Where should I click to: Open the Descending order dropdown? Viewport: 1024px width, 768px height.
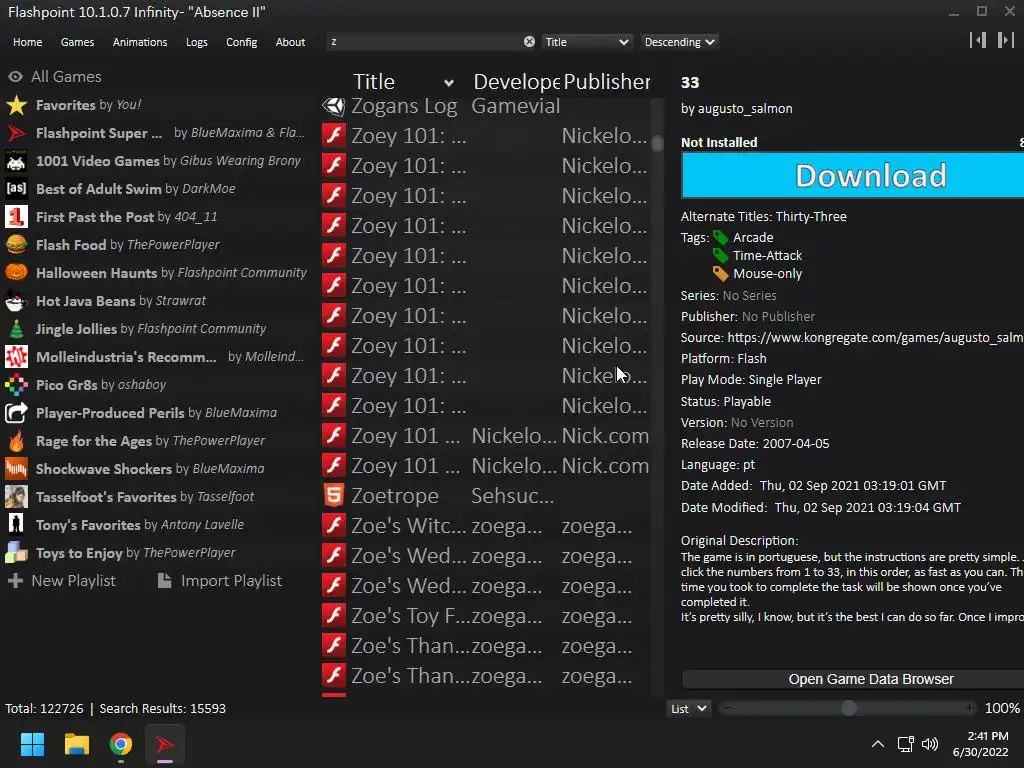(x=679, y=42)
